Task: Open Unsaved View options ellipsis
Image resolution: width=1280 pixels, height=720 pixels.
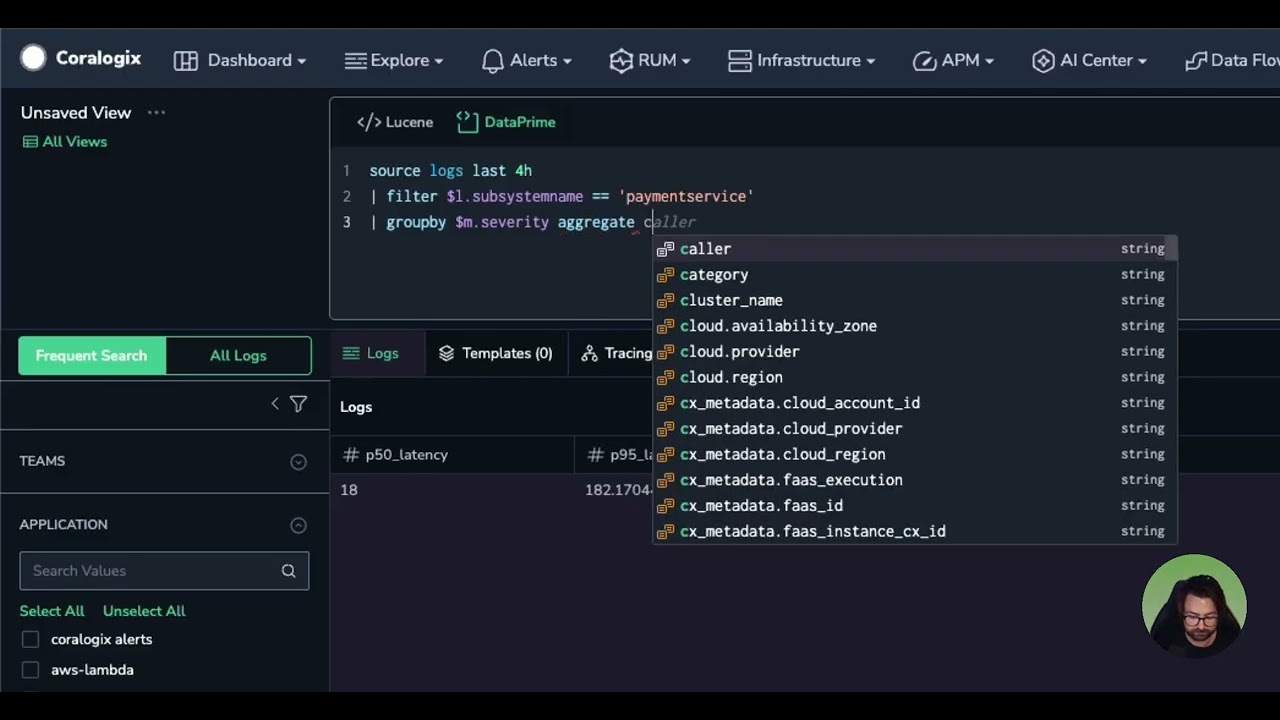Action: [x=156, y=112]
